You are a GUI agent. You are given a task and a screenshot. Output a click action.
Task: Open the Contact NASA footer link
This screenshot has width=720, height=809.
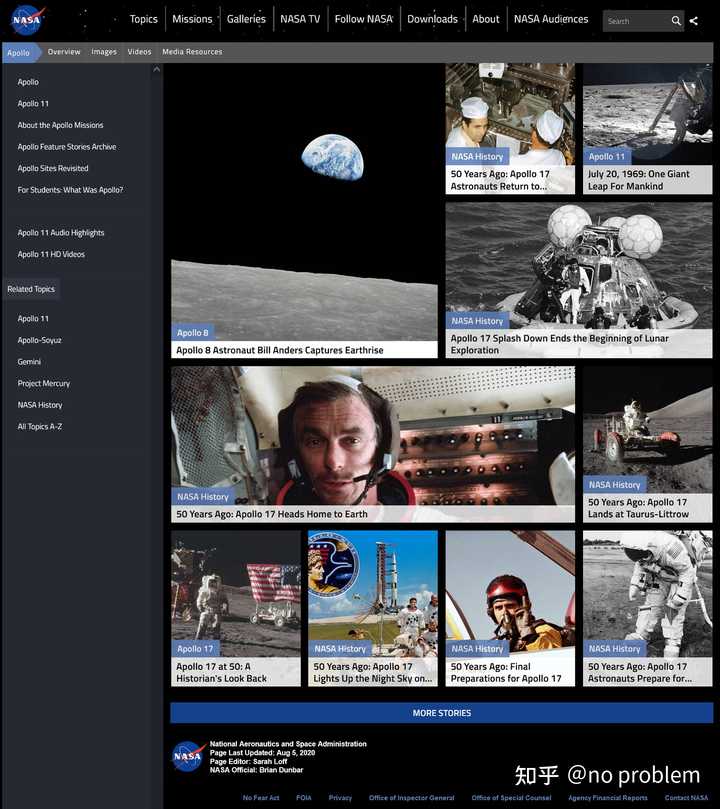pyautogui.click(x=686, y=798)
